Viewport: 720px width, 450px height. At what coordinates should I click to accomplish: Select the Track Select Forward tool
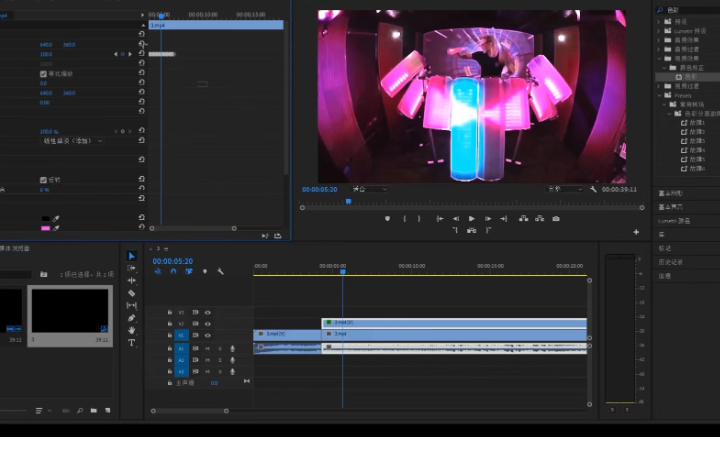pos(131,268)
